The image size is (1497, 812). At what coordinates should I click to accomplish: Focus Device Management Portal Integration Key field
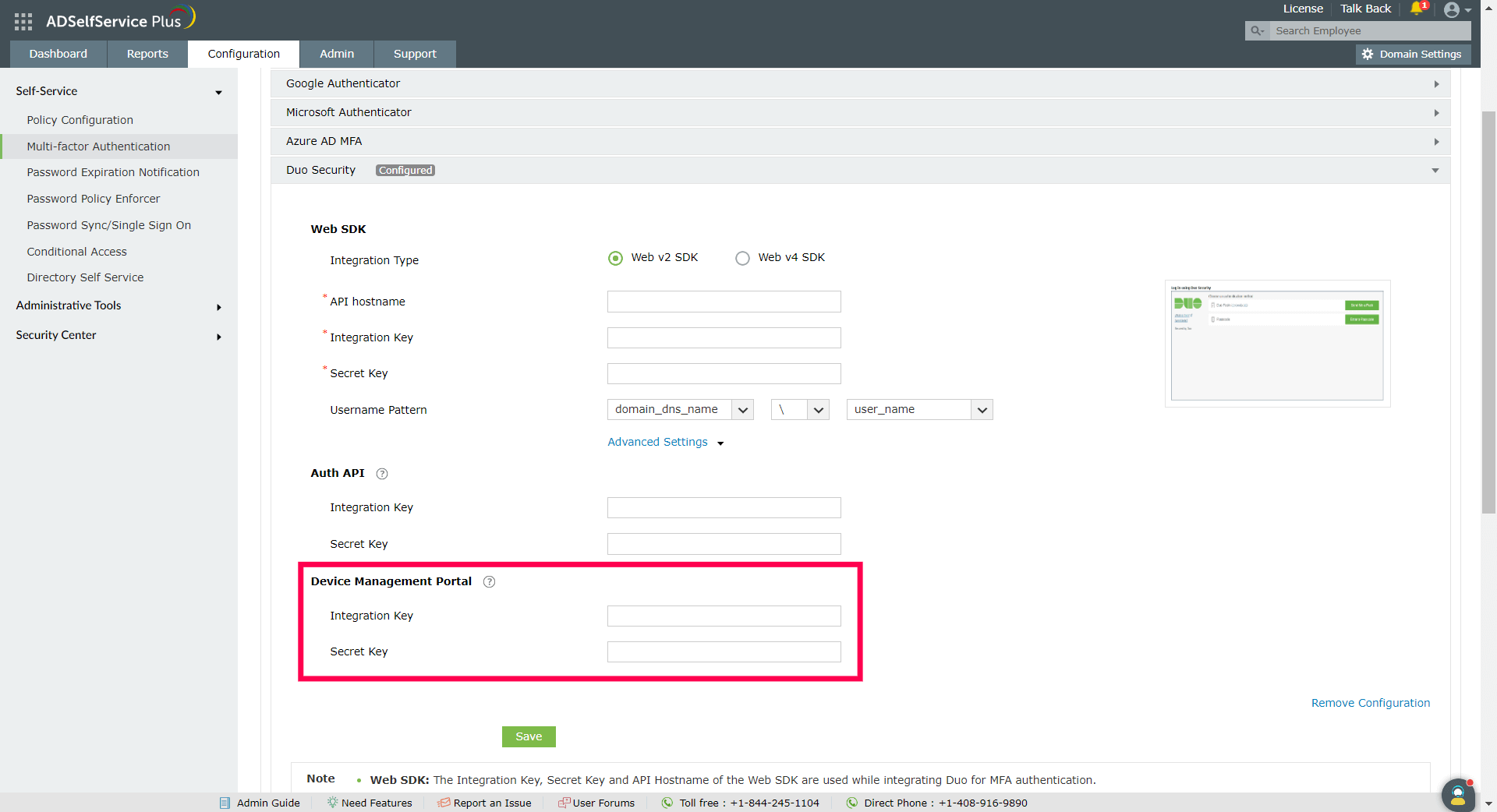tap(724, 616)
